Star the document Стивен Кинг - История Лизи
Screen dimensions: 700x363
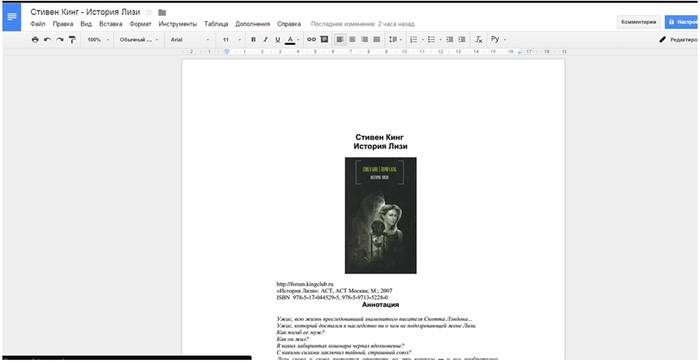click(149, 13)
